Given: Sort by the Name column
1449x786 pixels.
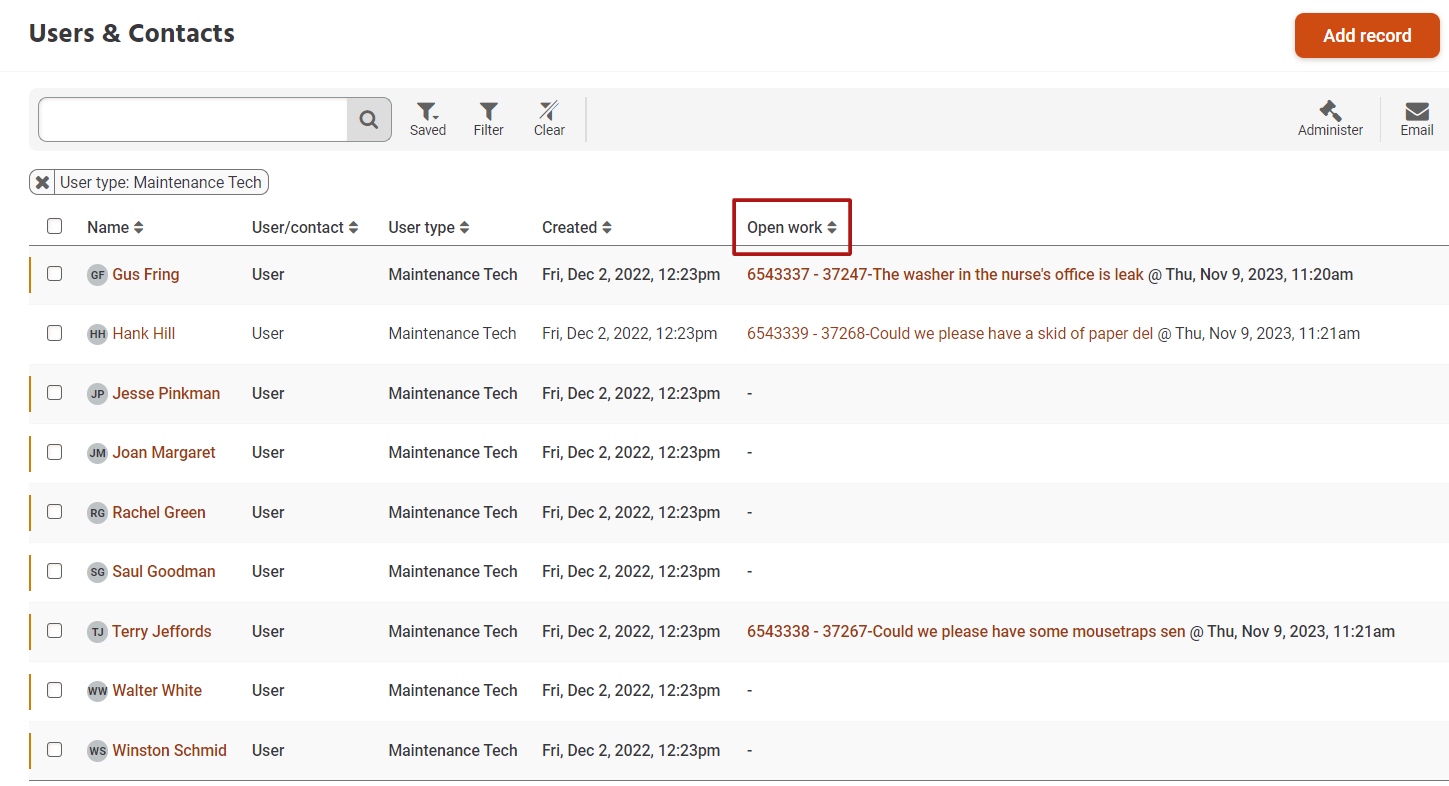Looking at the screenshot, I should point(115,228).
